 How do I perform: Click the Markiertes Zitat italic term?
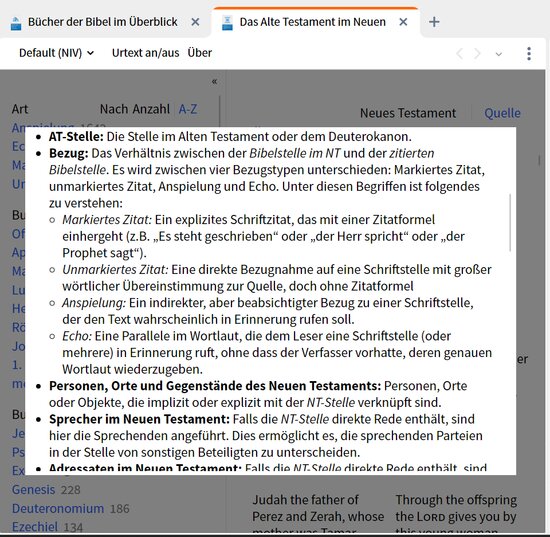pos(107,220)
